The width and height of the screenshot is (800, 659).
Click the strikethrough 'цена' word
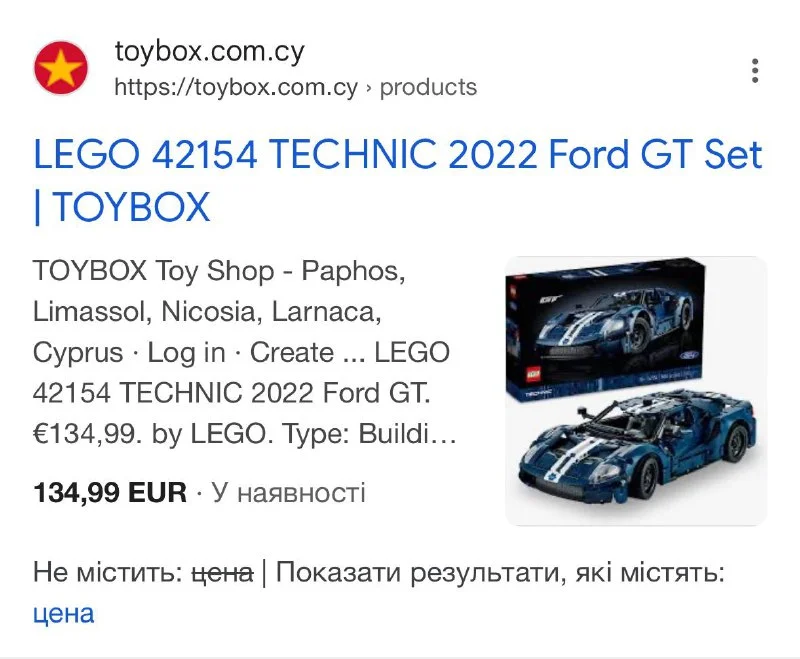(222, 572)
